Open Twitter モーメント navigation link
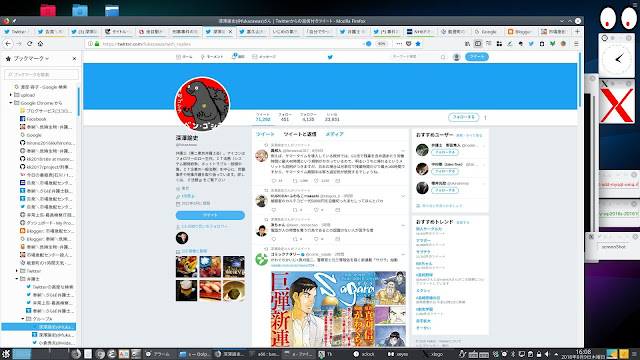 pos(211,57)
